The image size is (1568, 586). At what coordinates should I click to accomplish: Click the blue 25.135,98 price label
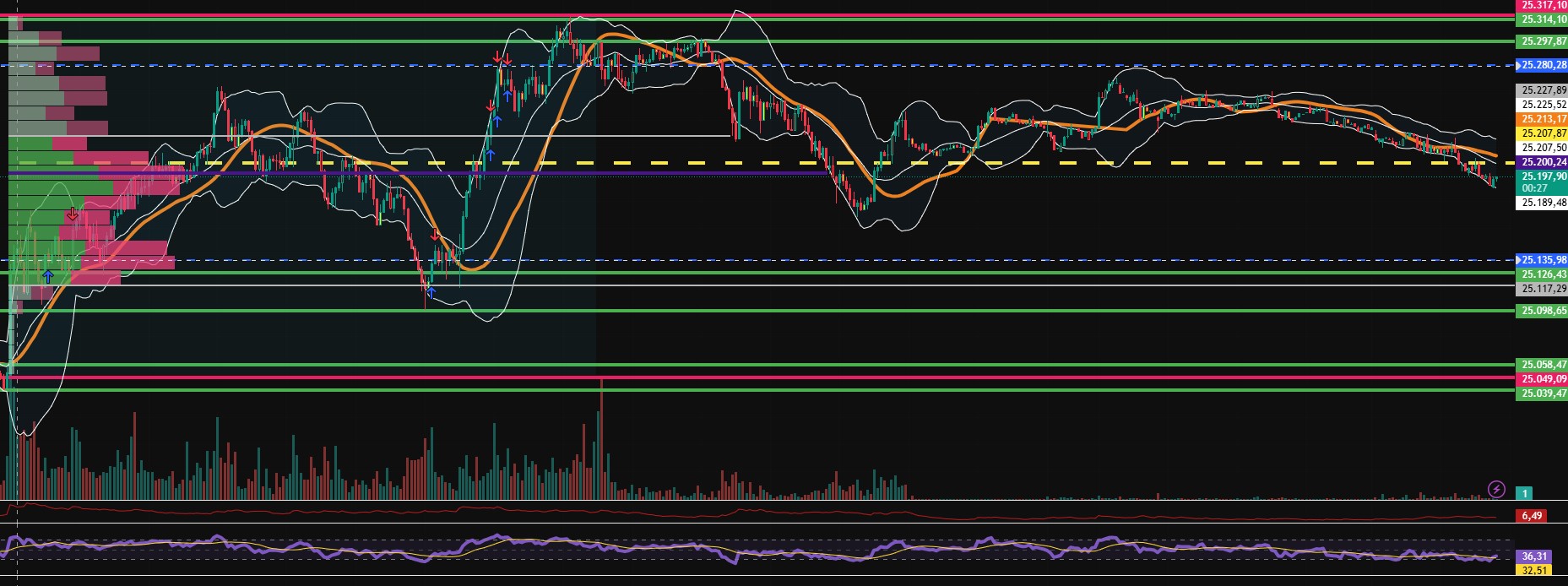pyautogui.click(x=1543, y=260)
